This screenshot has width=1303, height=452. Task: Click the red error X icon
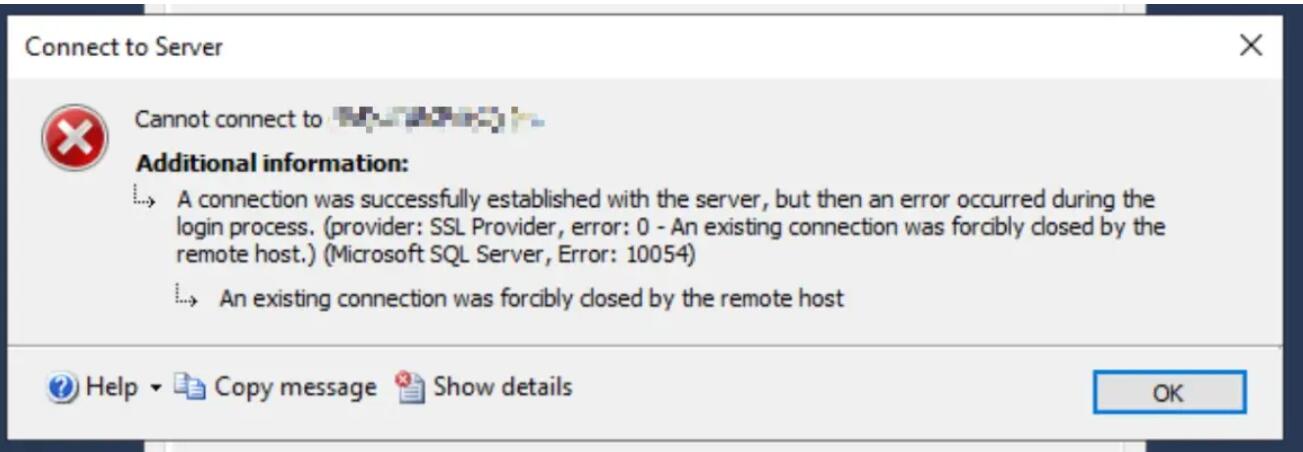[74, 137]
